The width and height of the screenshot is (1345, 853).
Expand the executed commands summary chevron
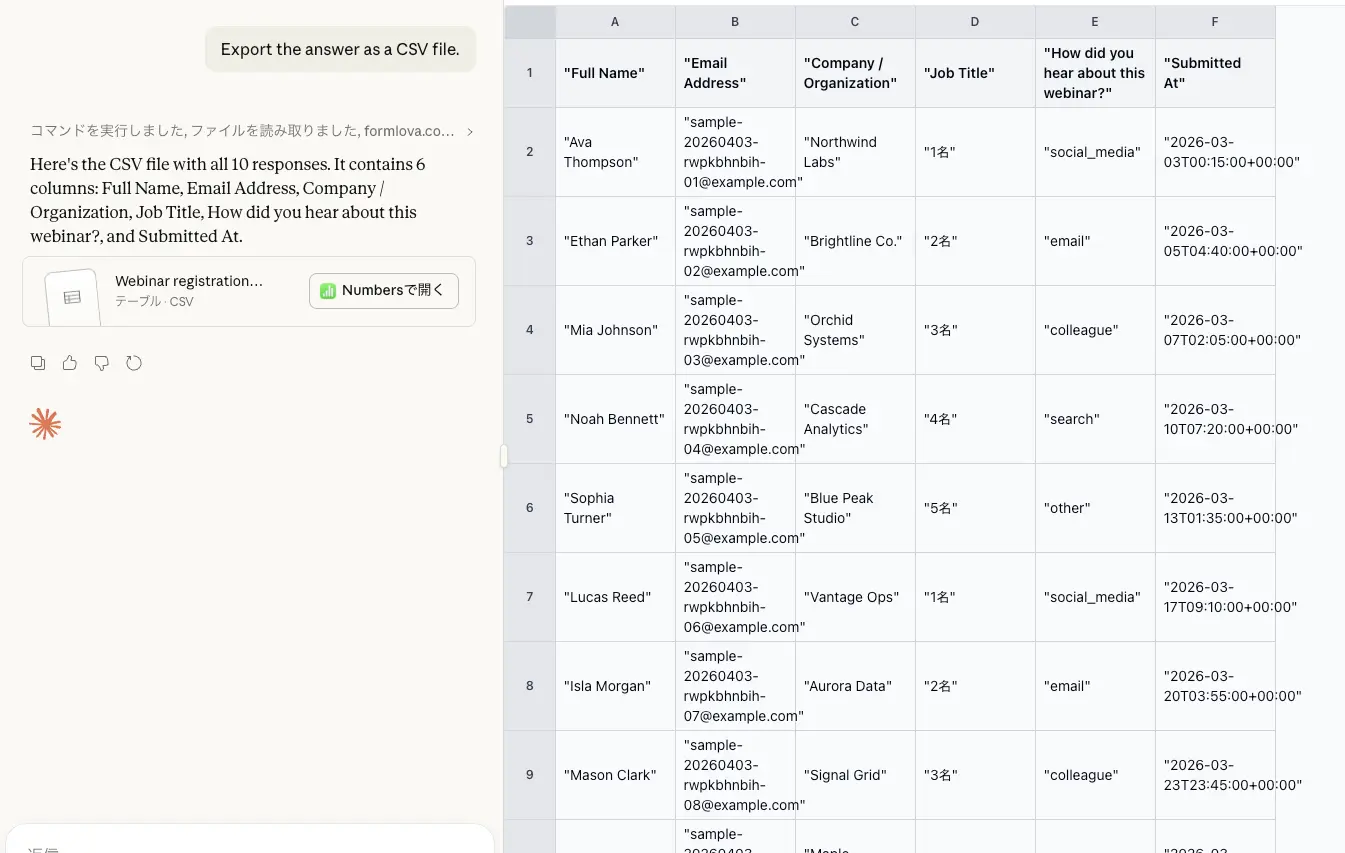point(470,131)
